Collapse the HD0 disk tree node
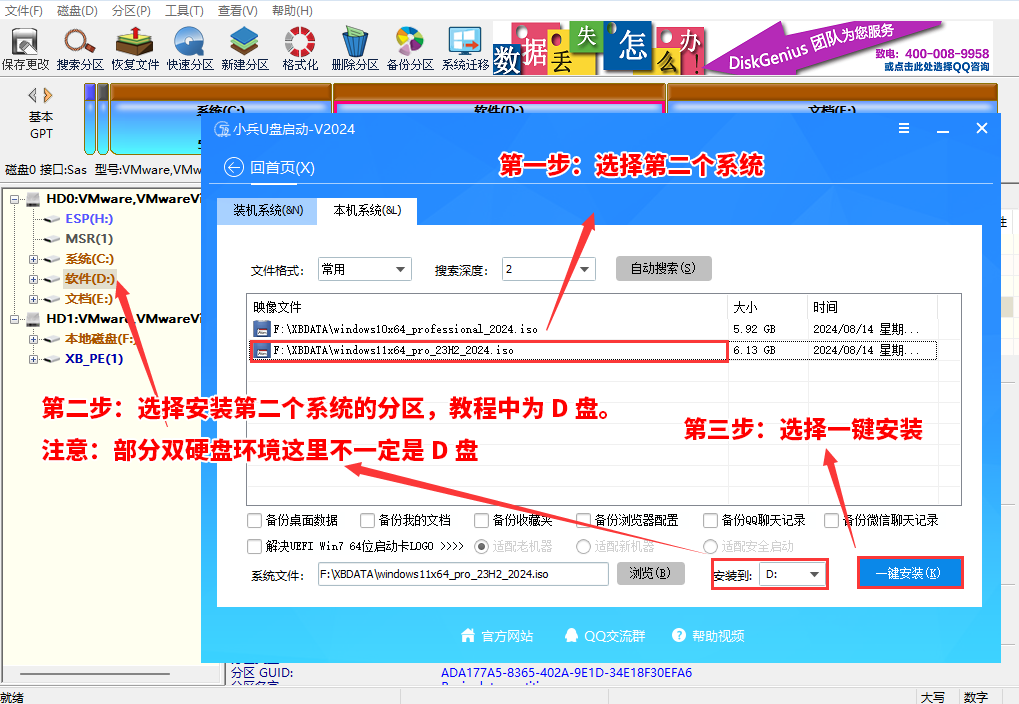1019x704 pixels. [x=15, y=199]
